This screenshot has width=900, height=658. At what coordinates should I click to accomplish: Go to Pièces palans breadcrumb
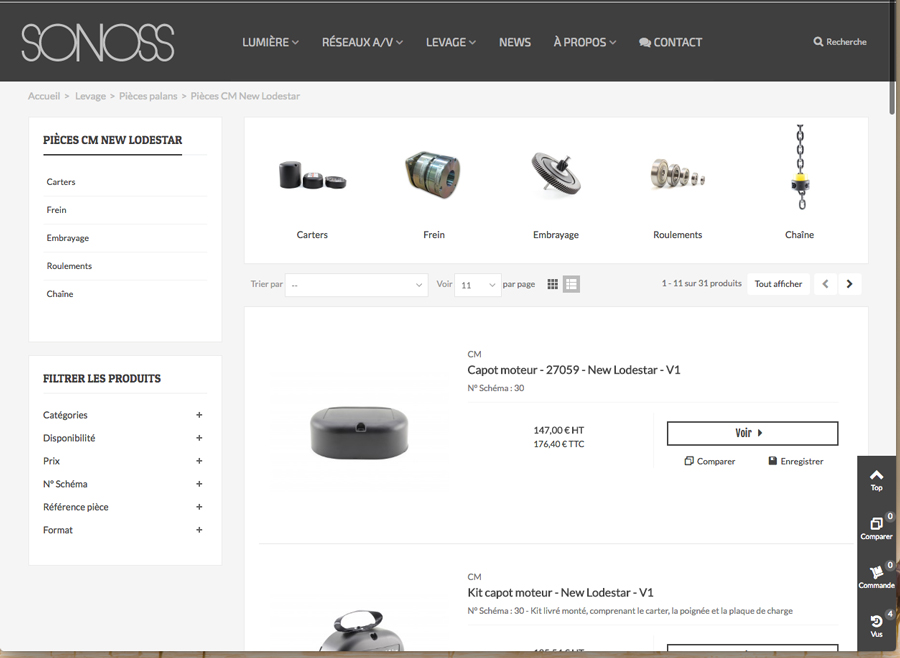(148, 96)
